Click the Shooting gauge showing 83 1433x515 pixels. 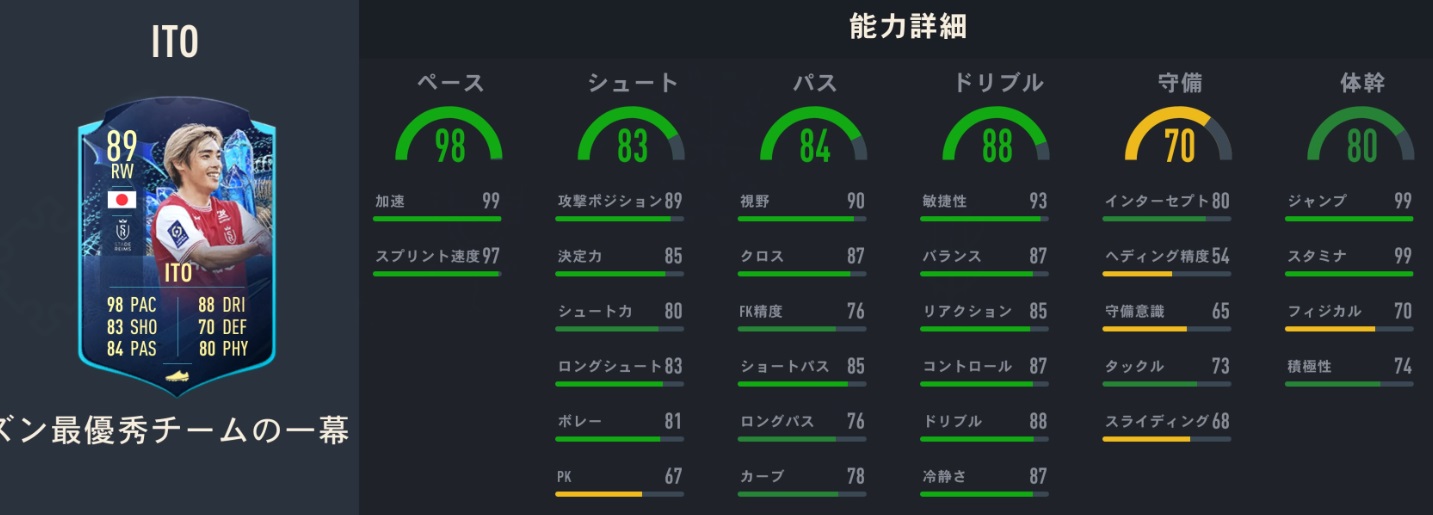[x=632, y=137]
